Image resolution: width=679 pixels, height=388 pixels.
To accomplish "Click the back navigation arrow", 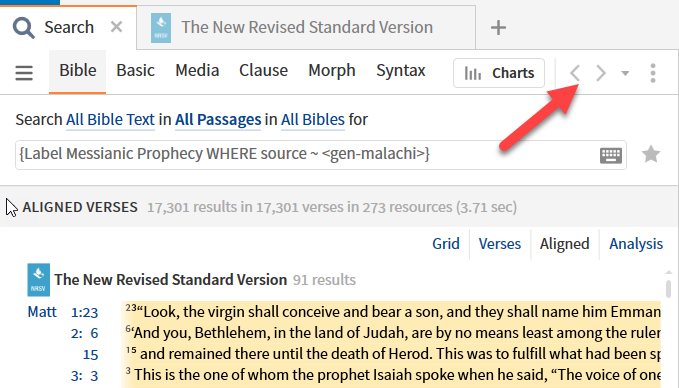I will click(575, 73).
